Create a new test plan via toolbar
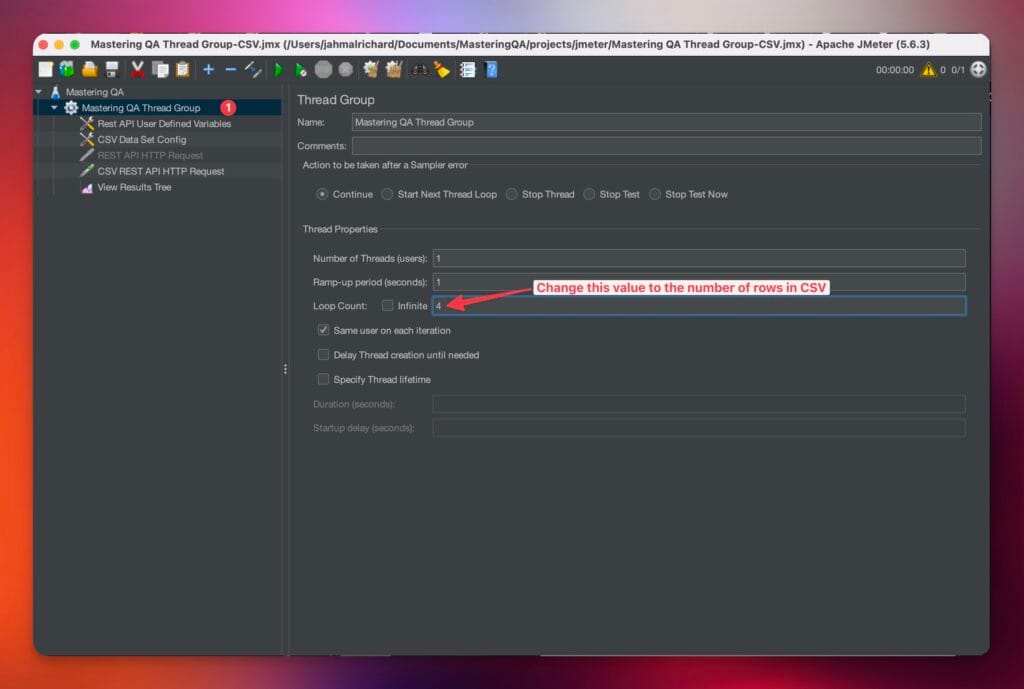Image resolution: width=1024 pixels, height=689 pixels. click(x=45, y=69)
